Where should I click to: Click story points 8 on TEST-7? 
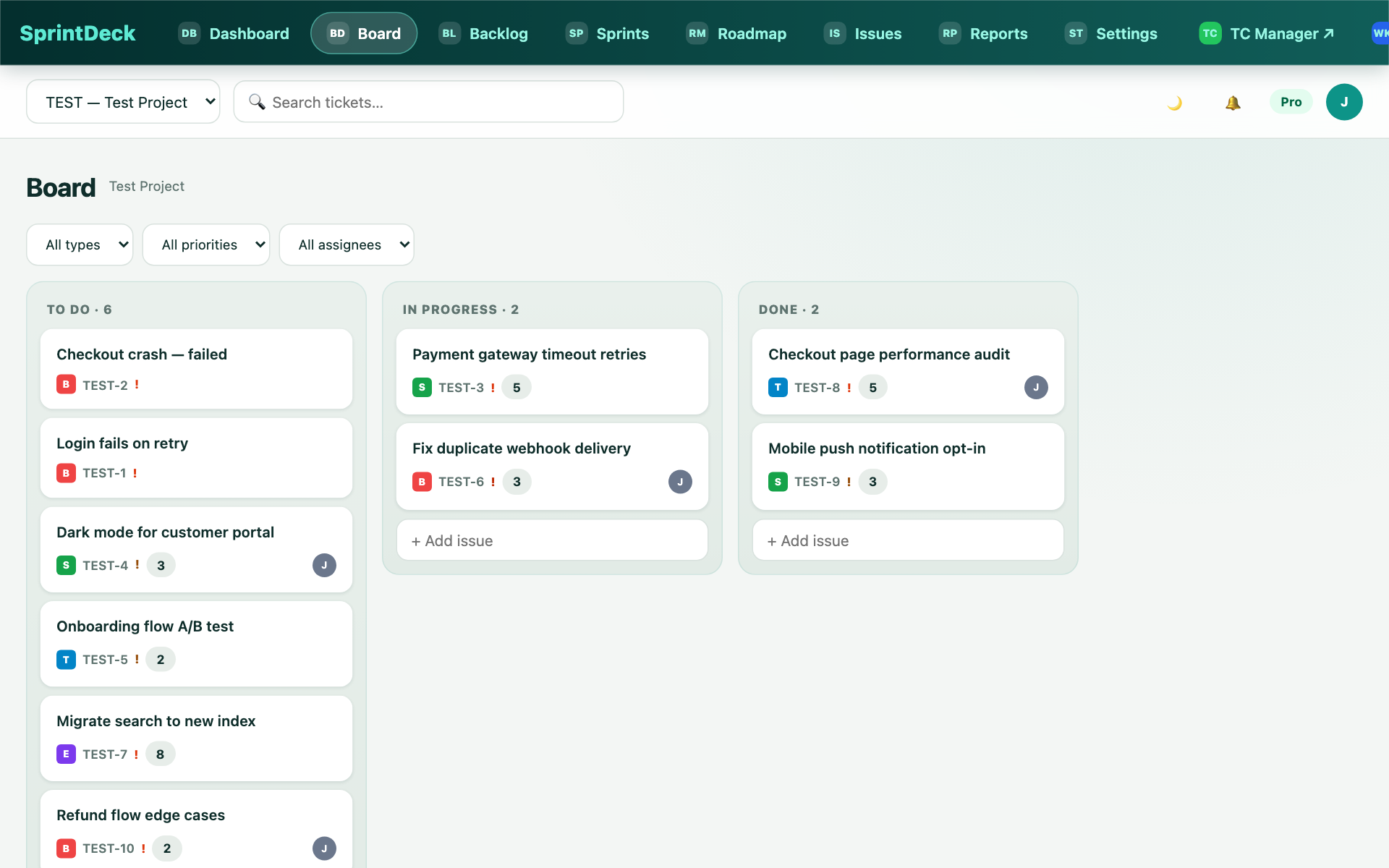coord(160,754)
